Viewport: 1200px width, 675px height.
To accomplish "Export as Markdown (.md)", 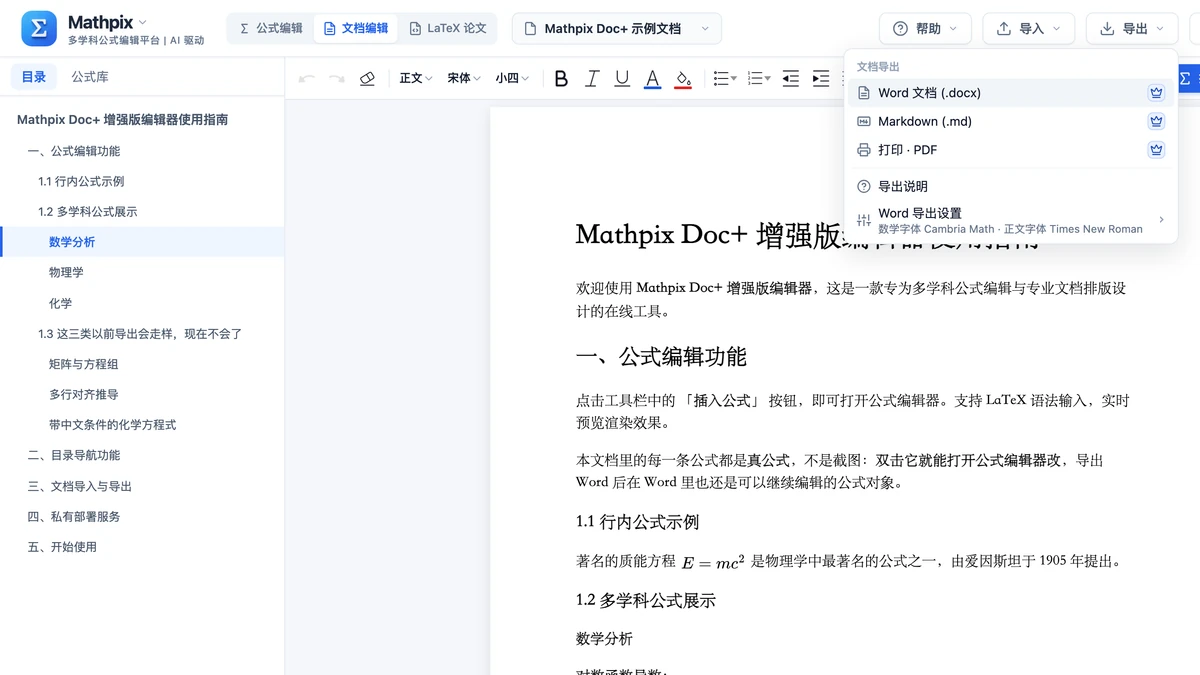I will coord(1011,121).
